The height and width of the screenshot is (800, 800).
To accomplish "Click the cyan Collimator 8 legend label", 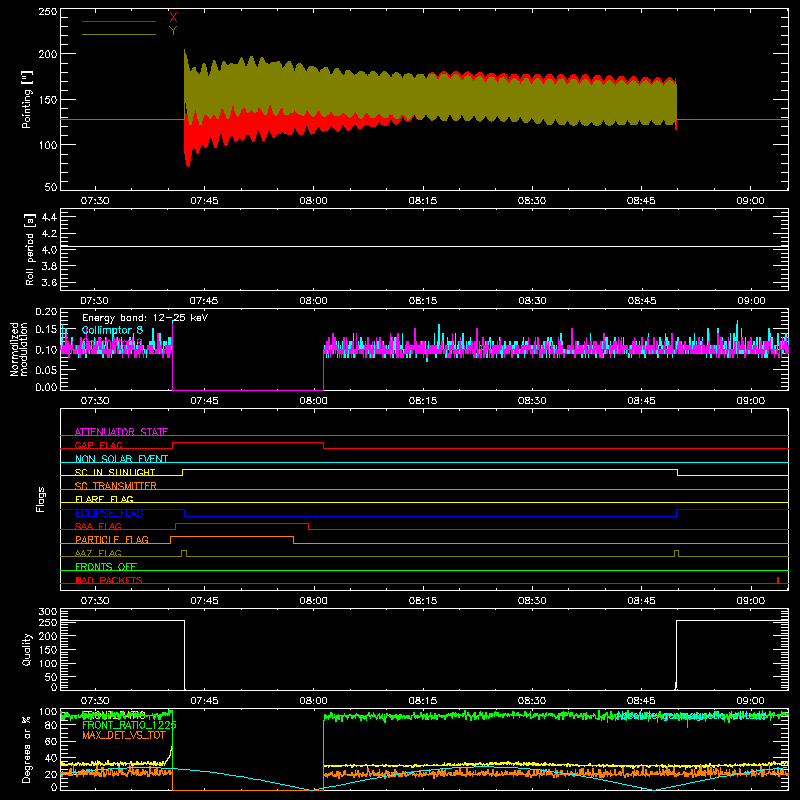I will pyautogui.click(x=112, y=330).
